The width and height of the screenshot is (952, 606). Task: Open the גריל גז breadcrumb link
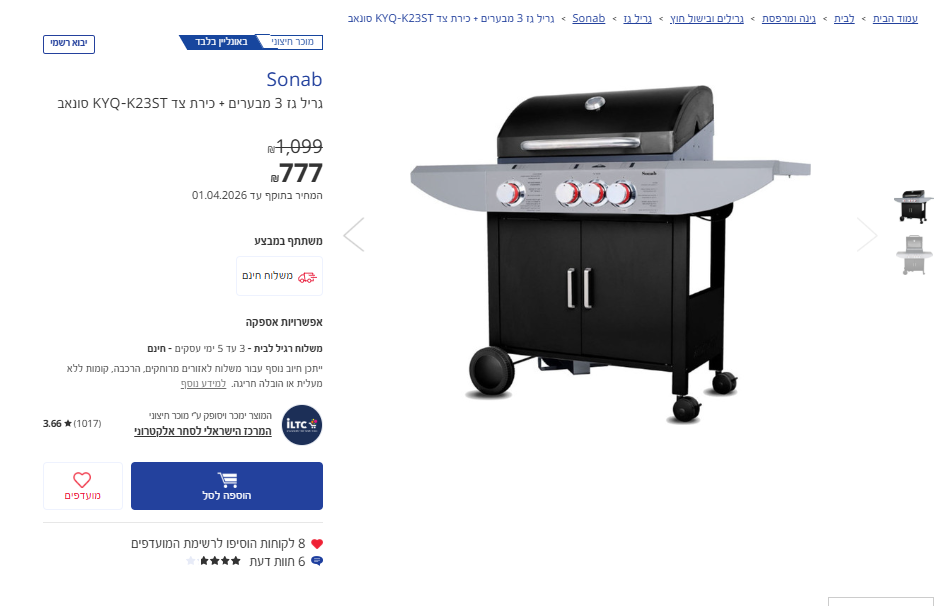pos(638,18)
